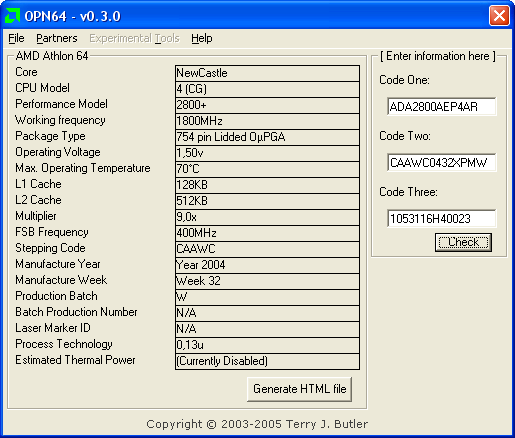Image resolution: width=515 pixels, height=438 pixels.
Task: Open the Partners menu
Action: point(57,38)
